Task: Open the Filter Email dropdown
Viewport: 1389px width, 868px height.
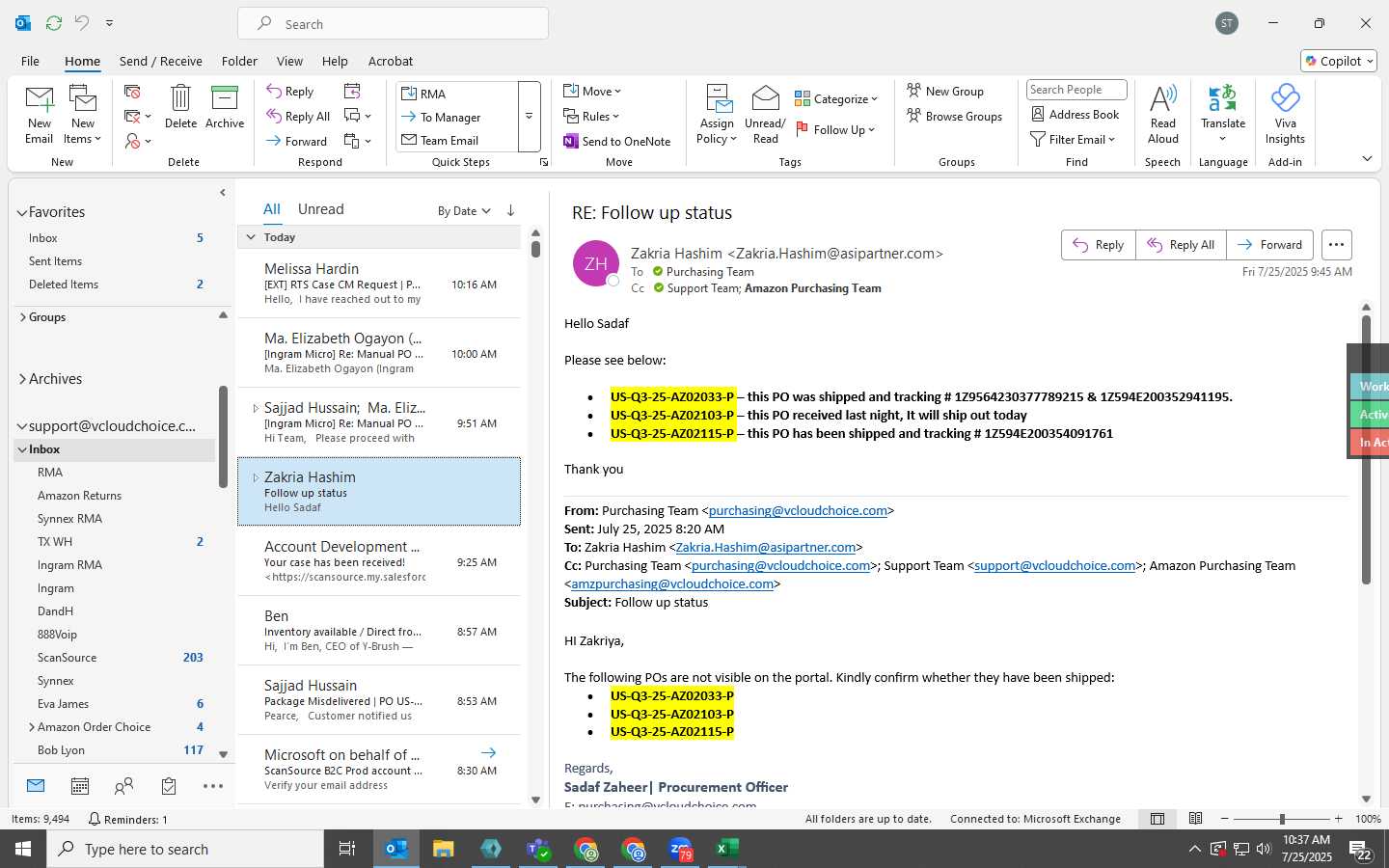Action: [1074, 139]
